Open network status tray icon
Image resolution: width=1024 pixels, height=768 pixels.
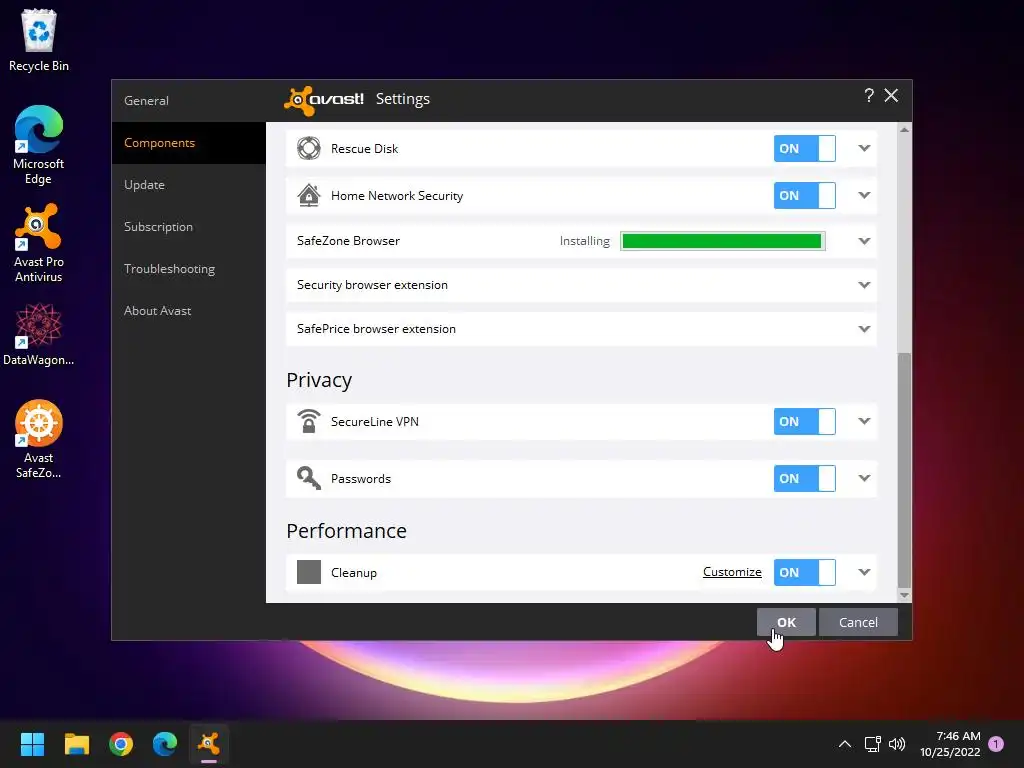pos(872,744)
